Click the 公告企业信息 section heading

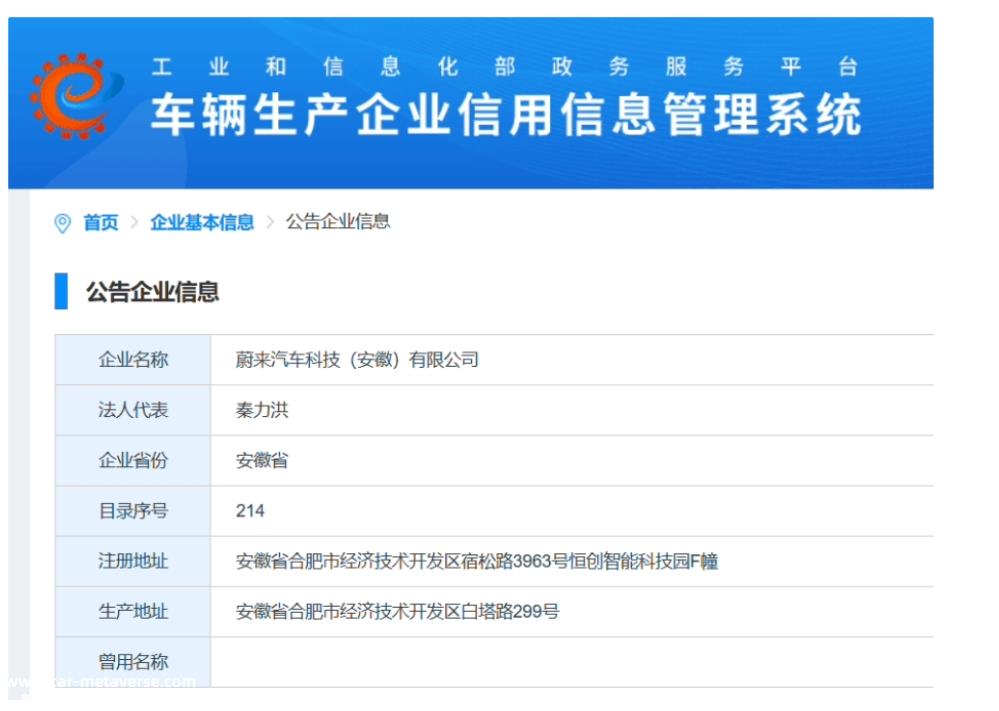point(152,292)
